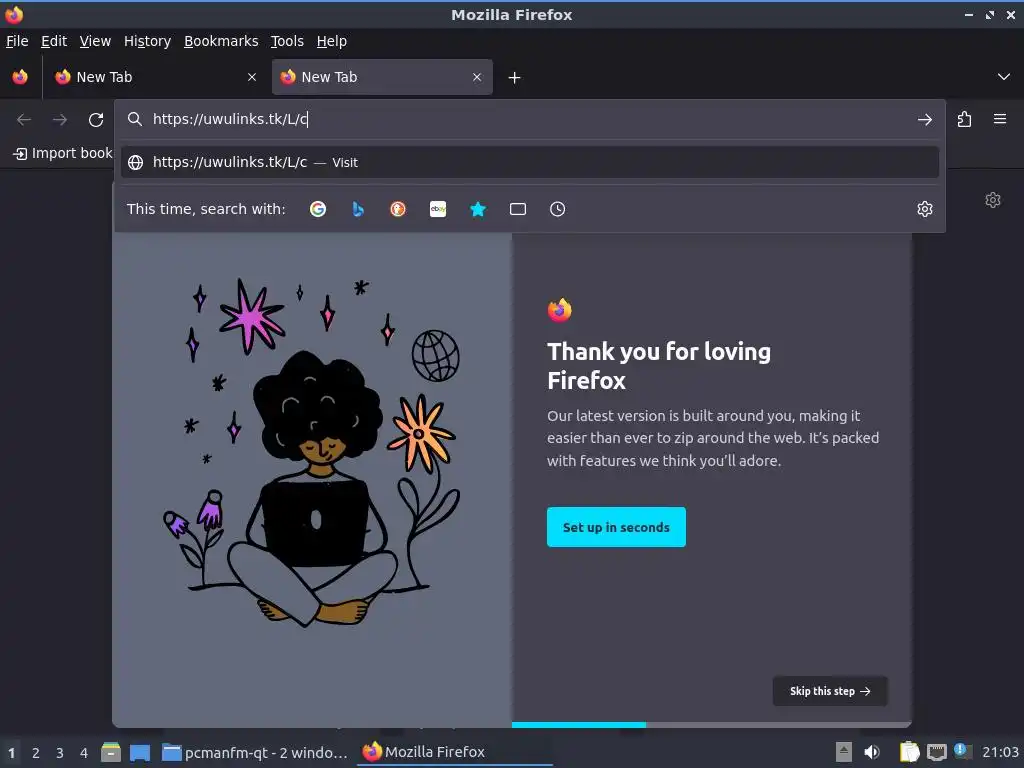
Task: Search in History using the clock icon
Action: (x=558, y=209)
